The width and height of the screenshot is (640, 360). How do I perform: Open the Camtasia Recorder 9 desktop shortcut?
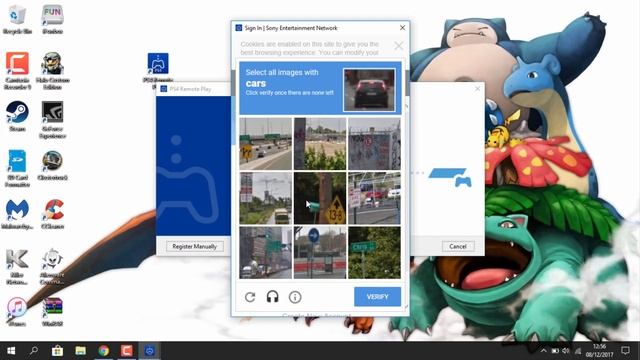pyautogui.click(x=17, y=70)
